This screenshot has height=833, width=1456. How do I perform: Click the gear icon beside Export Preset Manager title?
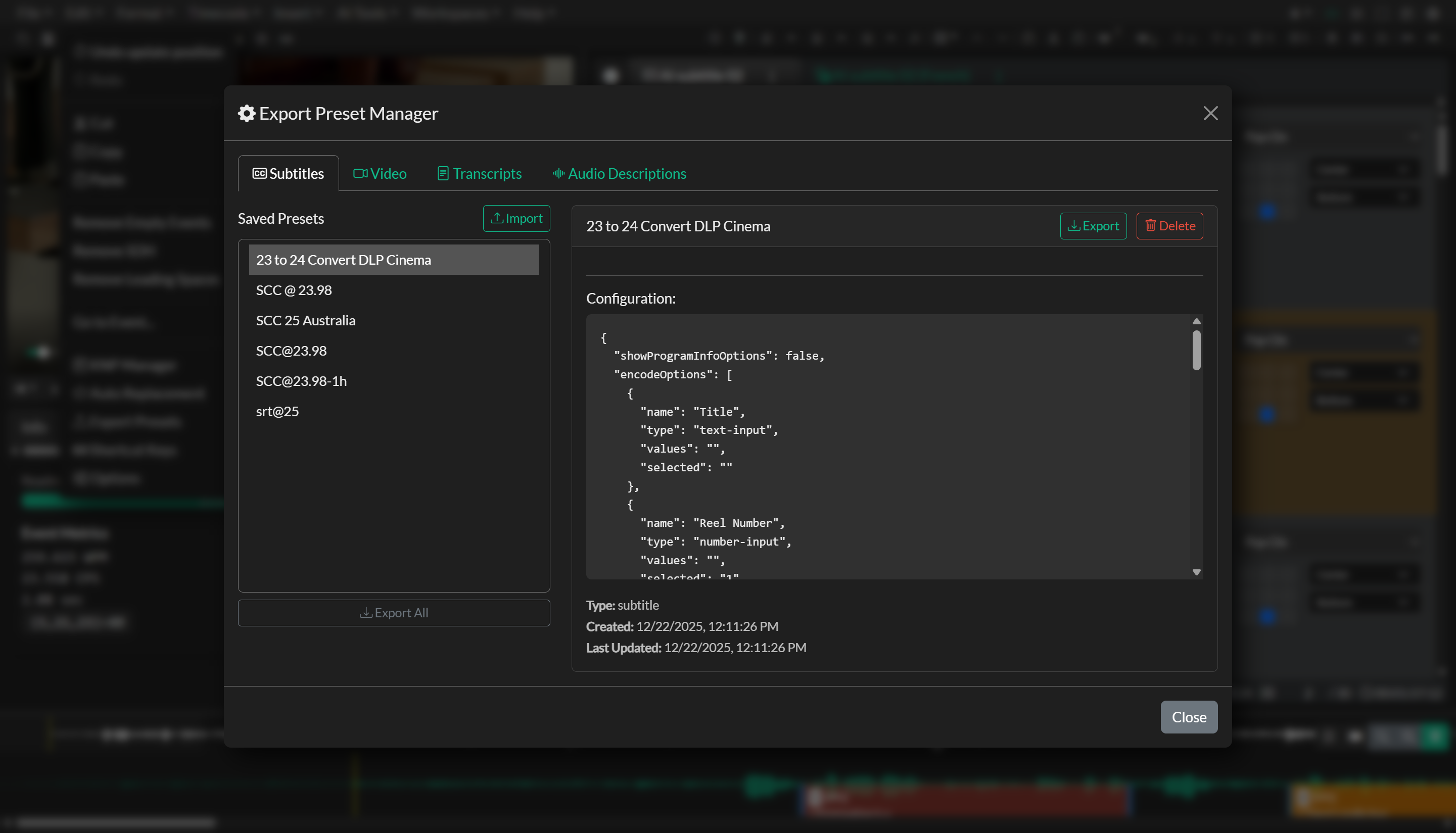point(247,113)
